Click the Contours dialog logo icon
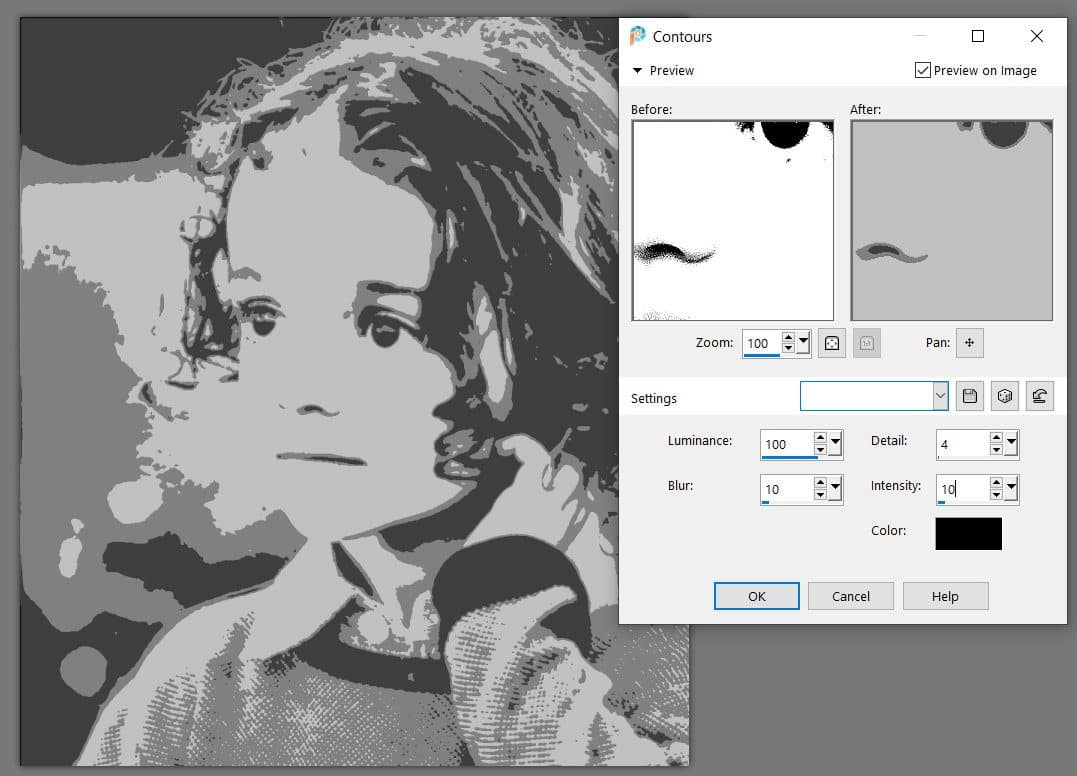Screen dimensions: 1077x776 tap(638, 36)
